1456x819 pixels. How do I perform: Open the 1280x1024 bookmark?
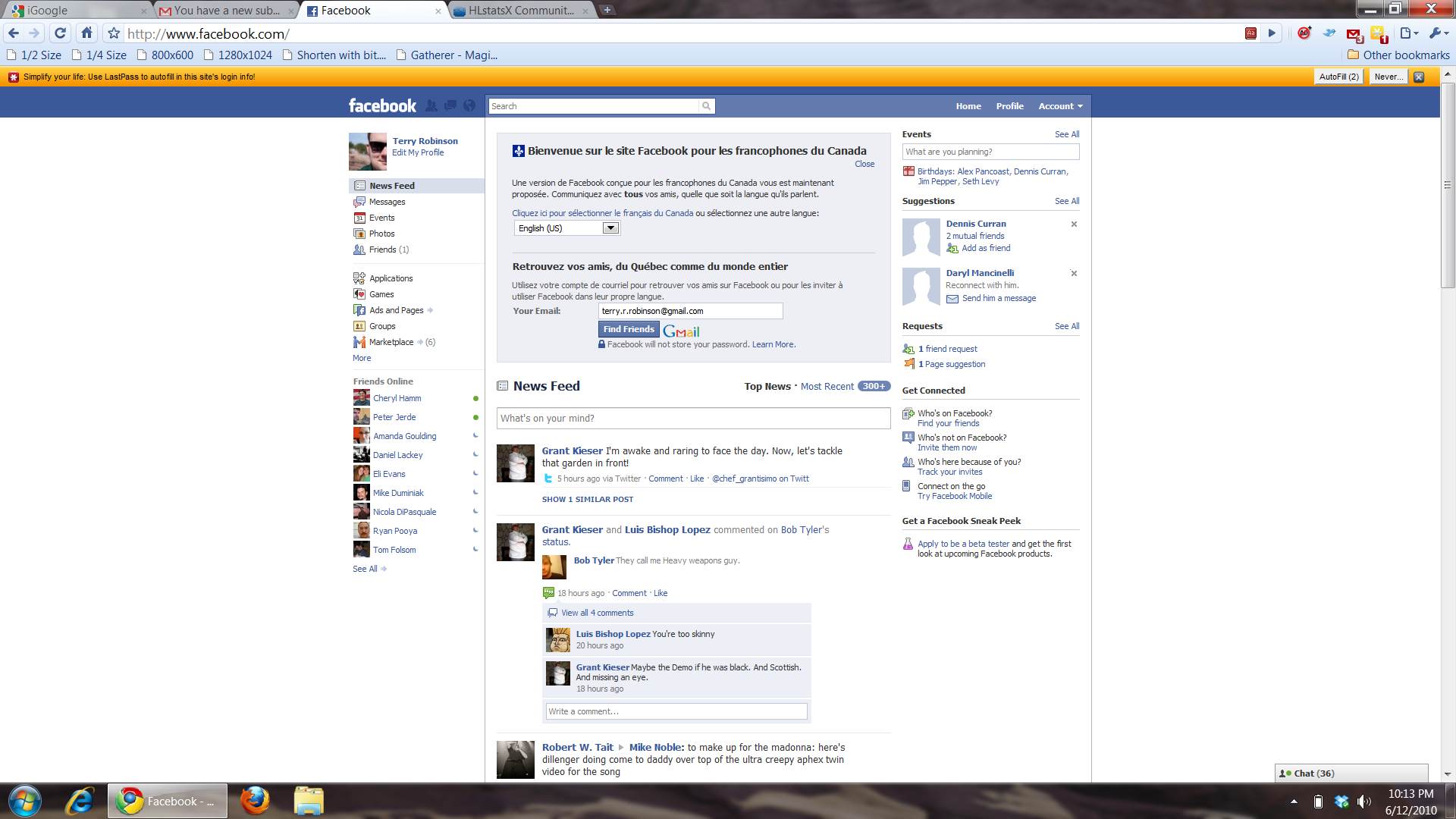coord(237,55)
